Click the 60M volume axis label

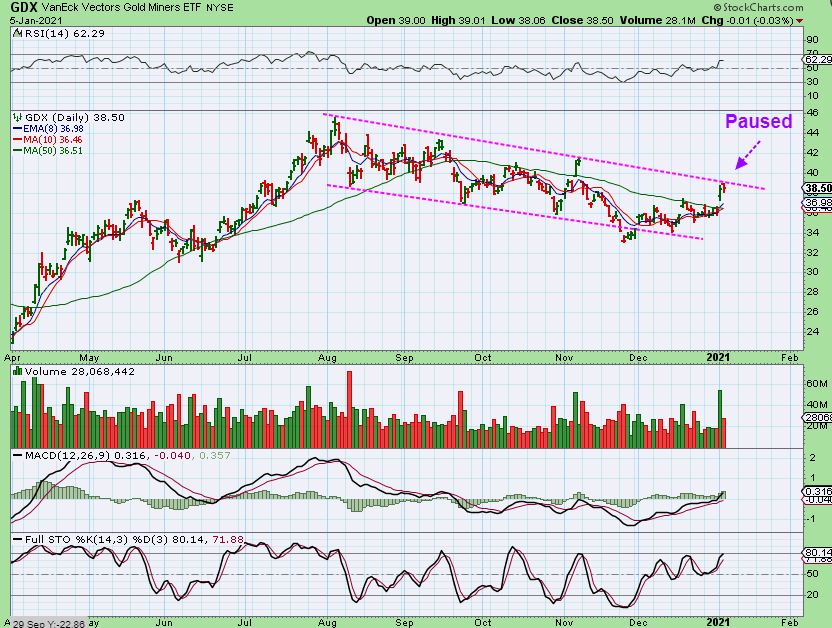[x=816, y=383]
